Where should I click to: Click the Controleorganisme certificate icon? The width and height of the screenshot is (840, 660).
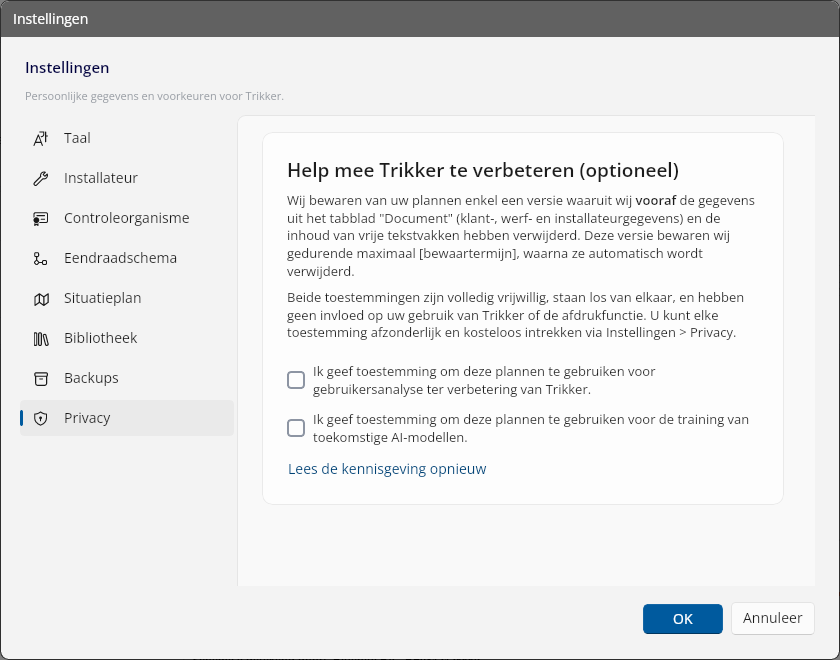point(41,219)
